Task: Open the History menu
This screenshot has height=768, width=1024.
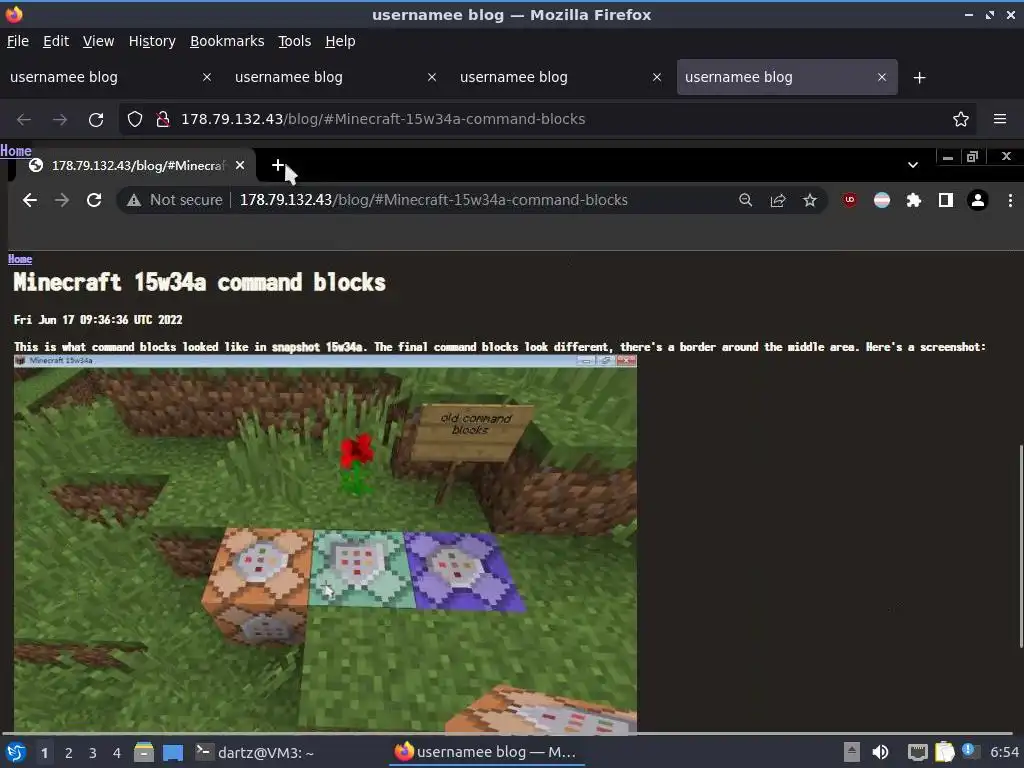Action: coord(152,41)
